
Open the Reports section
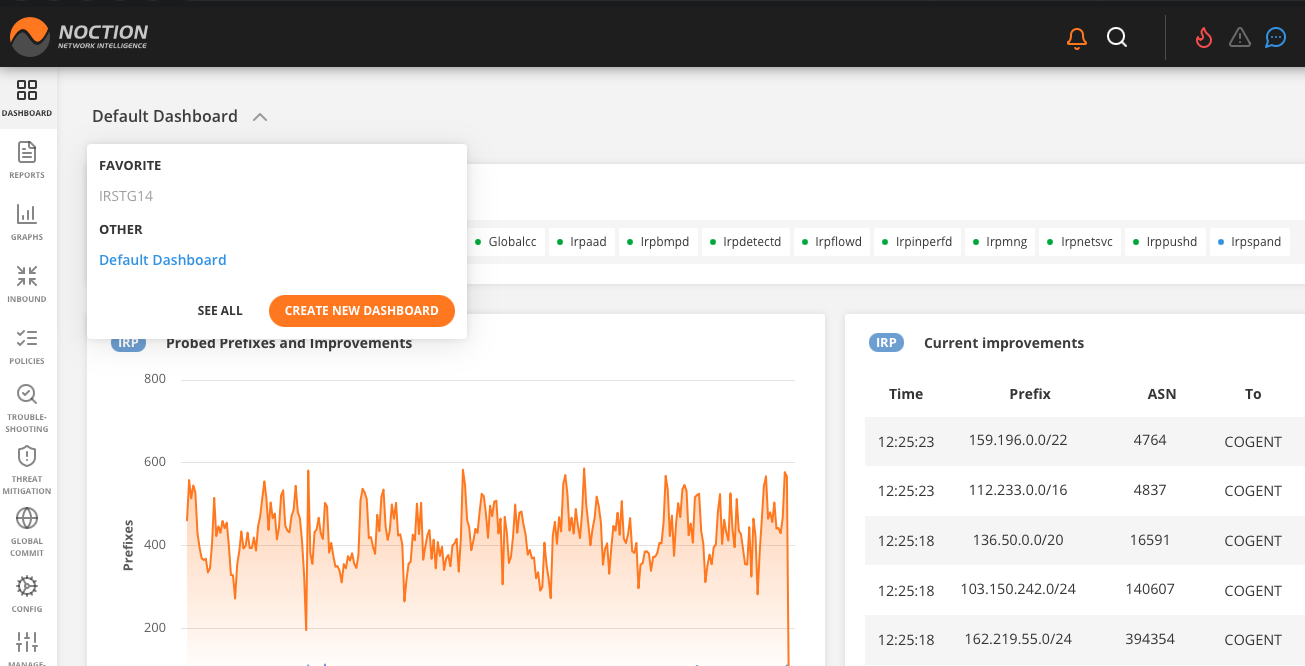[27, 160]
